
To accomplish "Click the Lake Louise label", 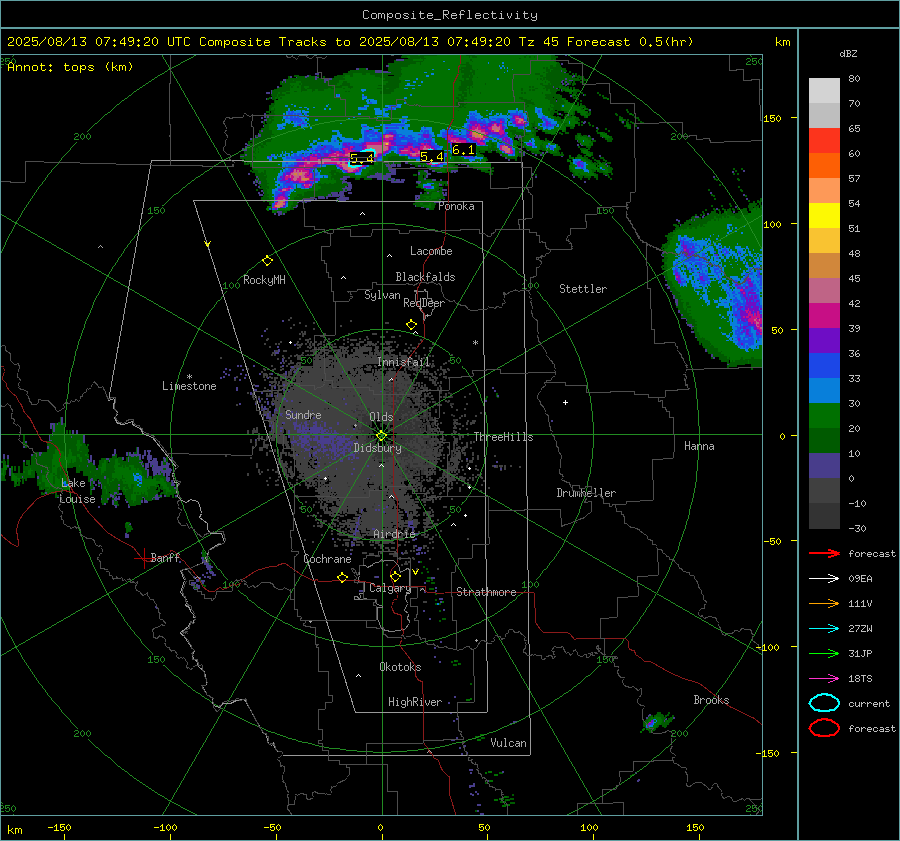I will [77, 491].
